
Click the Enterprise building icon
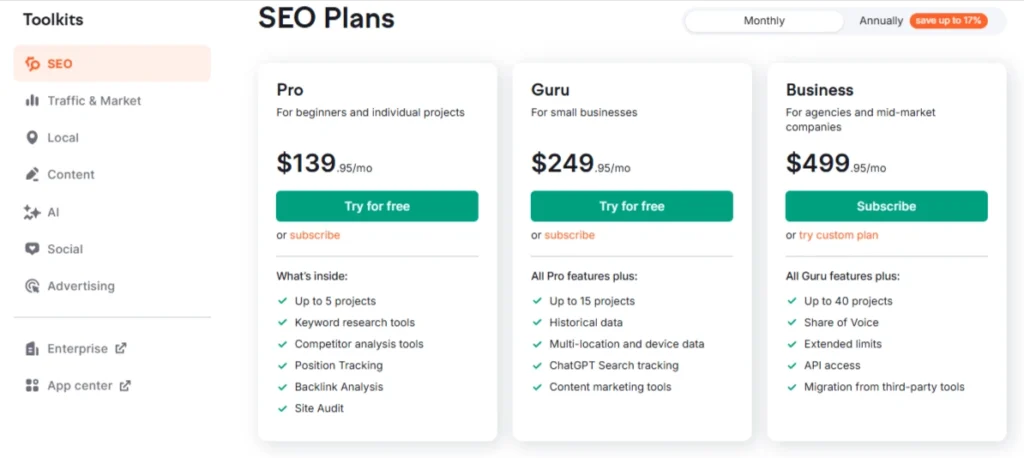coord(32,349)
